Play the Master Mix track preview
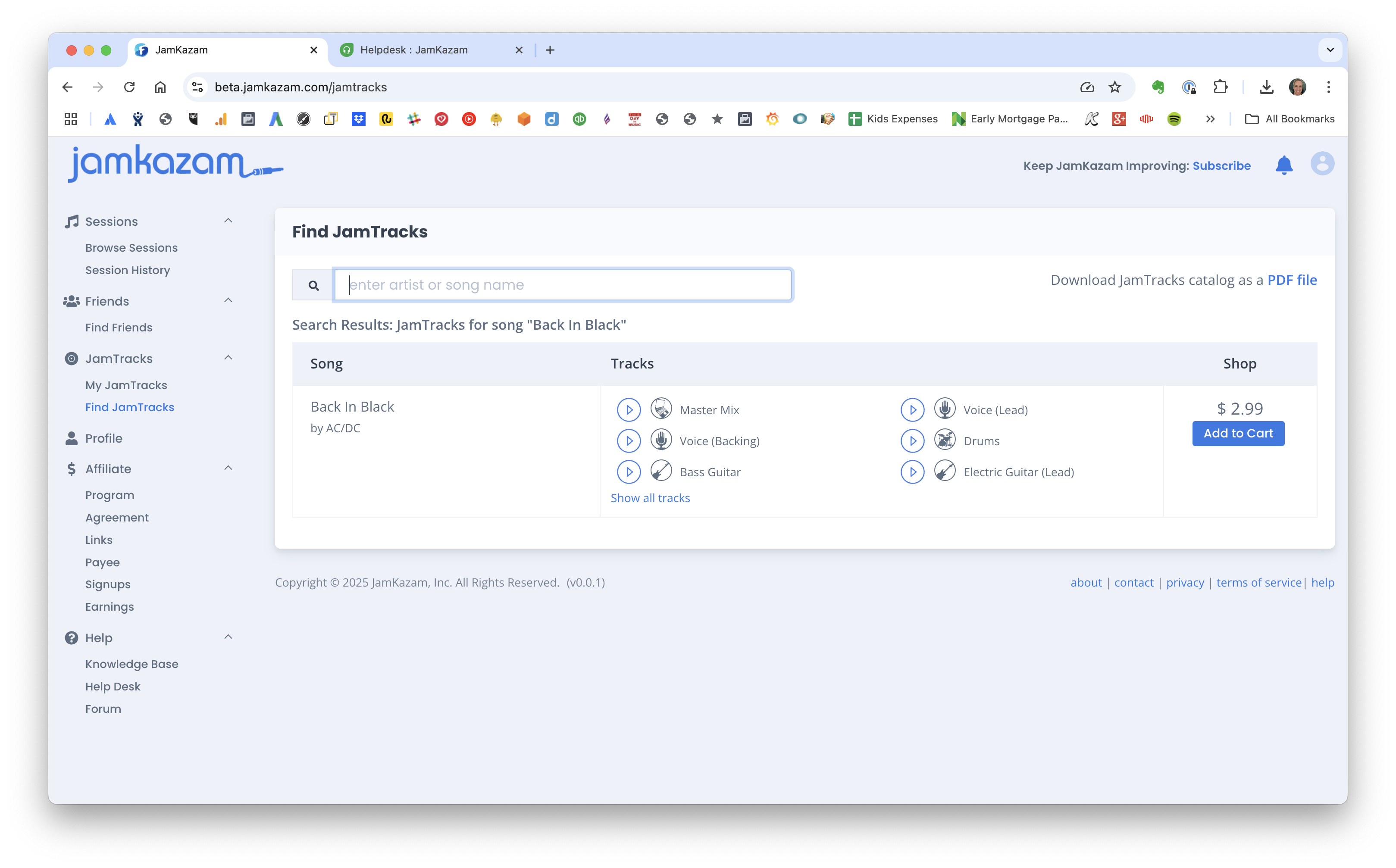The height and width of the screenshot is (868, 1396). 628,410
